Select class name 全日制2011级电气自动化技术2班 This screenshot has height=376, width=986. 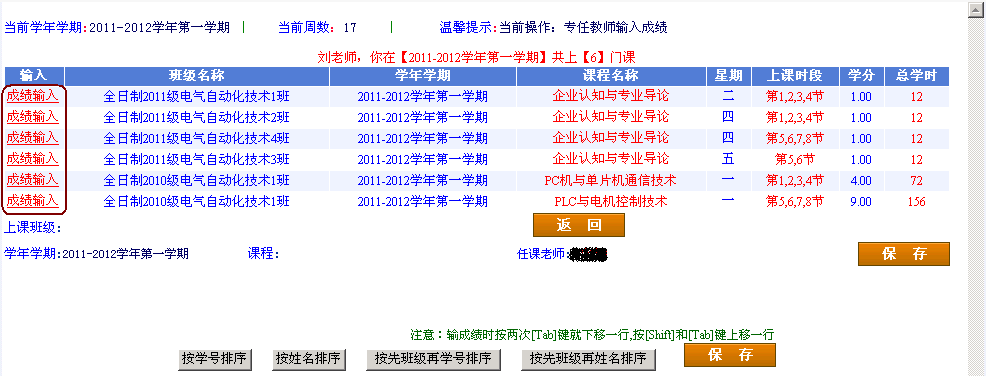(x=196, y=118)
